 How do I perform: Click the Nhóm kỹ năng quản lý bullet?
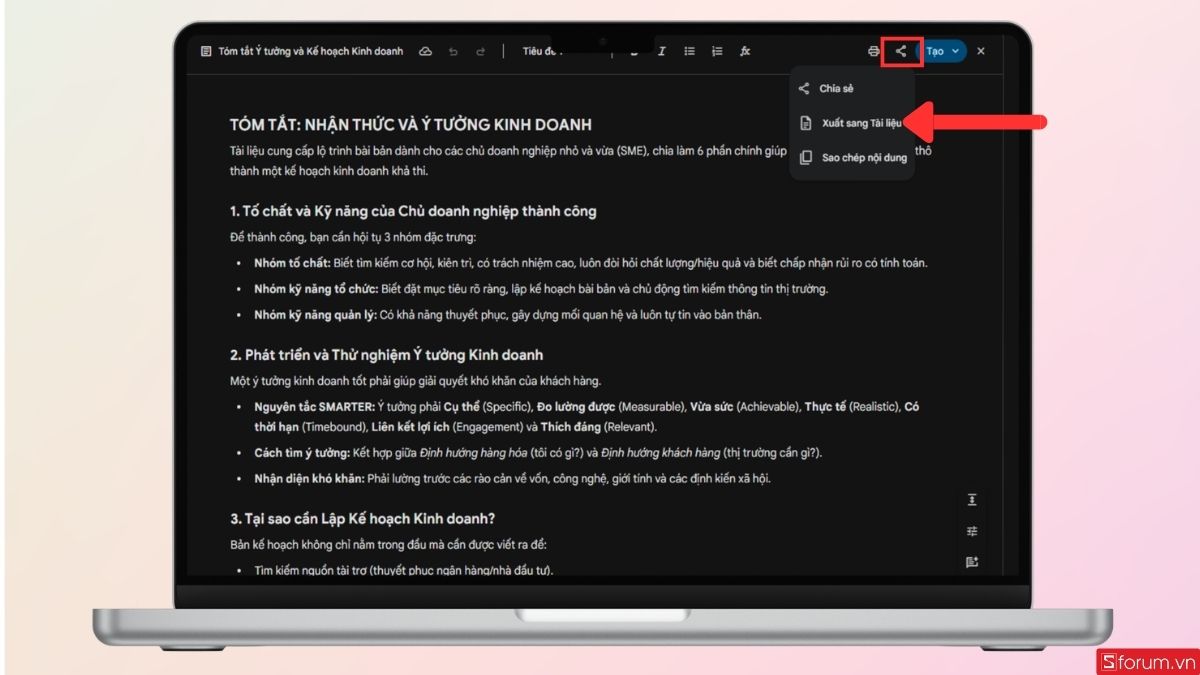pyautogui.click(x=508, y=315)
